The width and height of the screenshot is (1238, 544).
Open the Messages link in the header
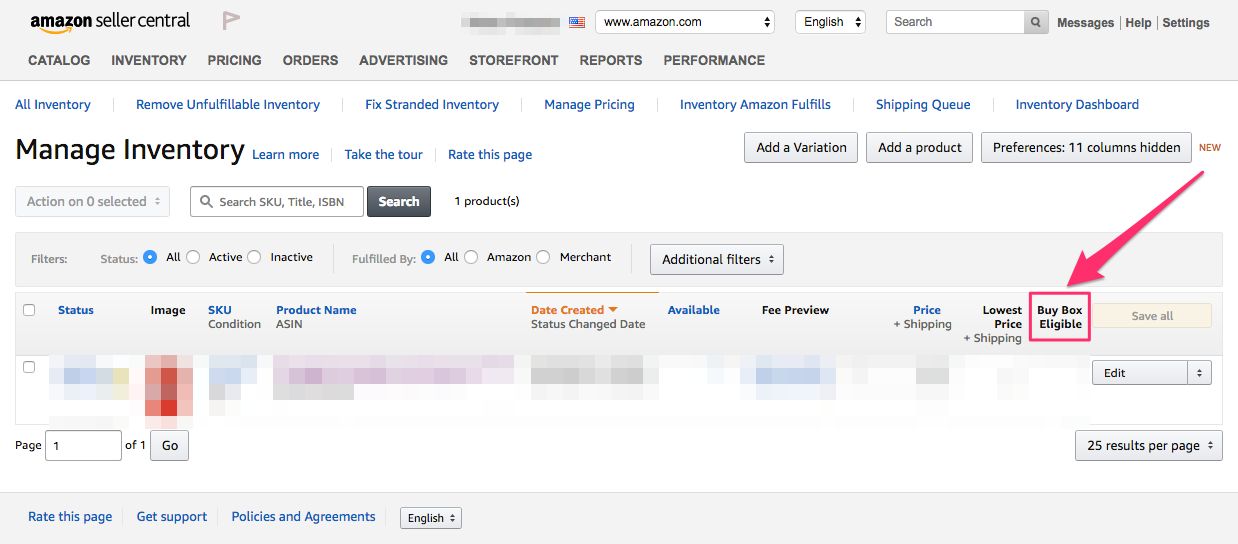point(1085,22)
